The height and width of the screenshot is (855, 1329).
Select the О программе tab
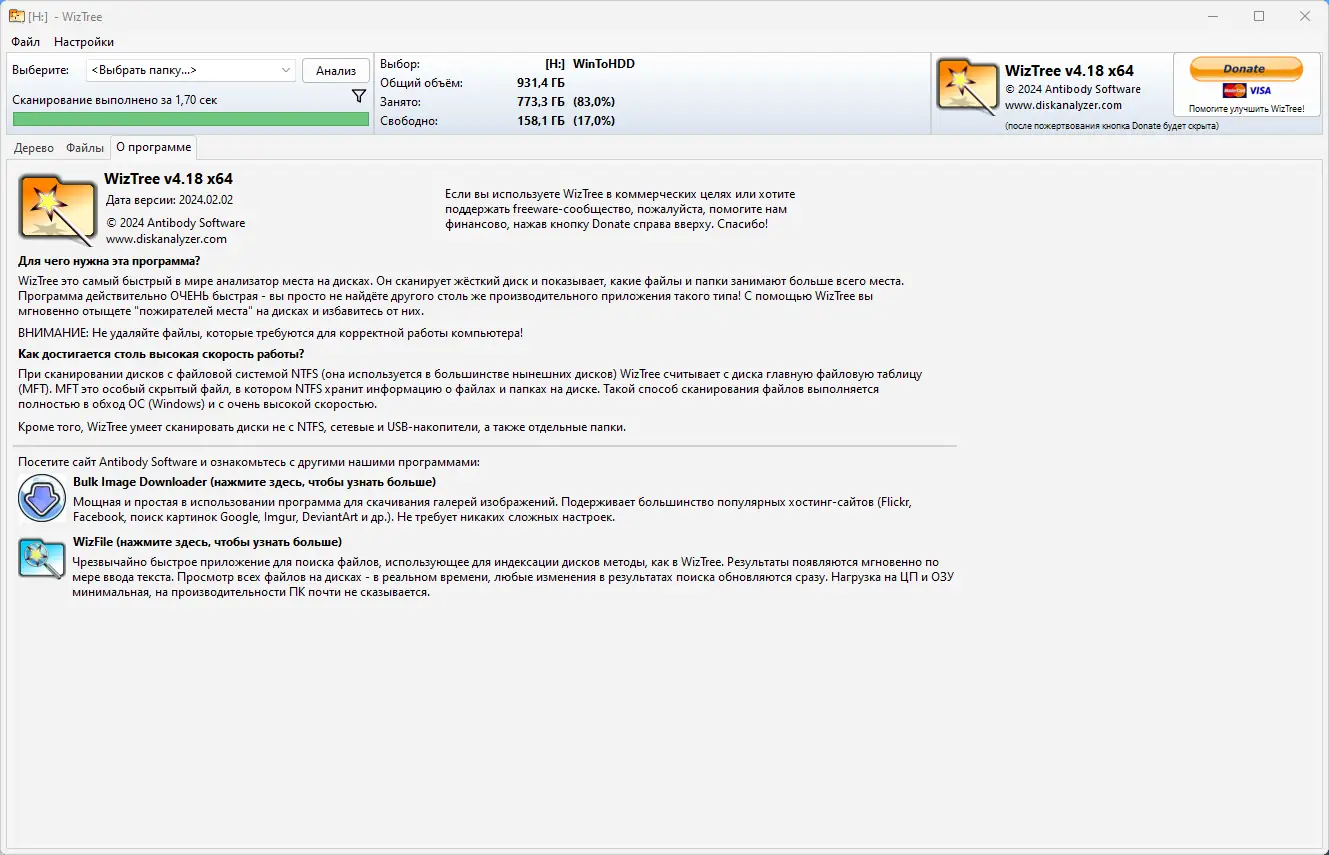tap(153, 147)
